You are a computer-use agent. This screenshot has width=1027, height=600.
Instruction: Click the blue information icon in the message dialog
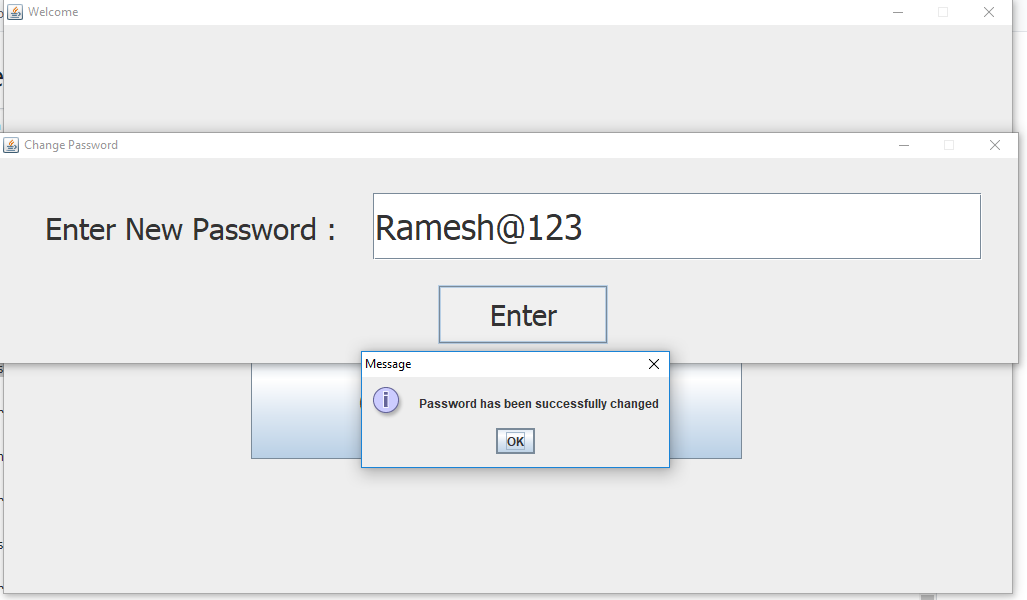coord(386,400)
